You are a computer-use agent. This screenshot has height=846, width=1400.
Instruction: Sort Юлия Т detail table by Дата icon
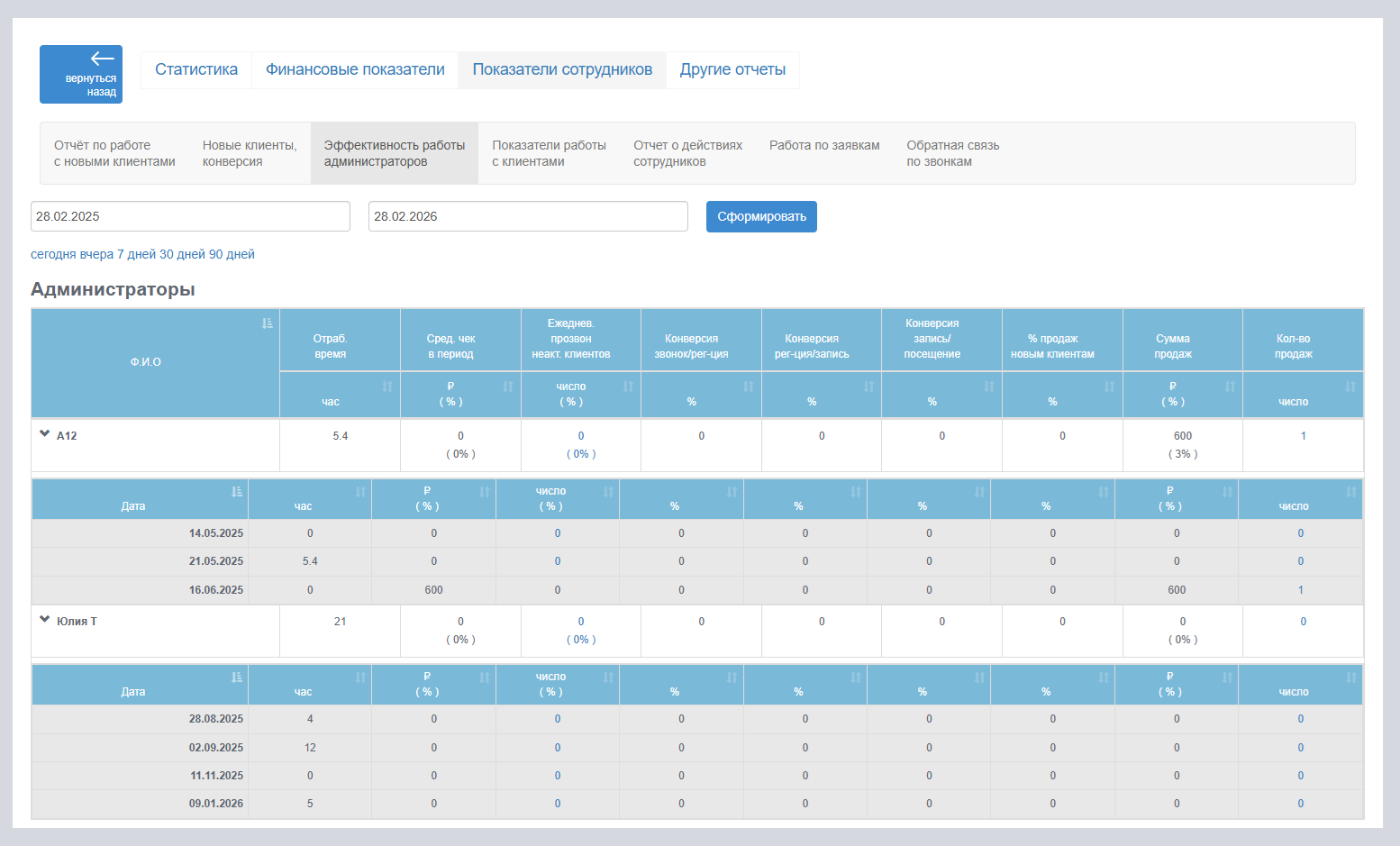click(x=236, y=677)
